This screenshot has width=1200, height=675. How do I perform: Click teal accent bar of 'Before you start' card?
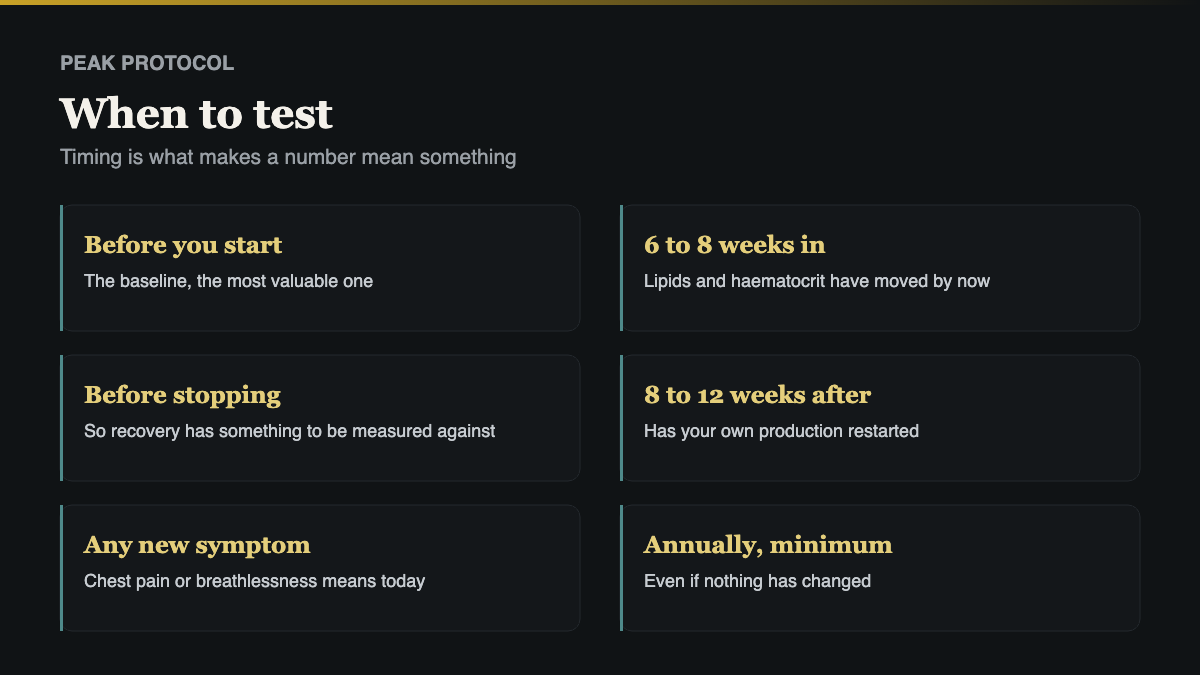click(x=61, y=268)
